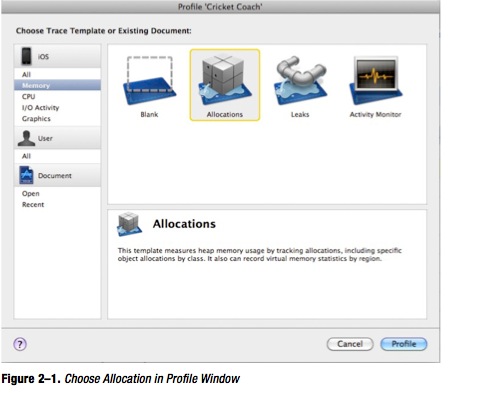
Task: Click the Profile 'Cricket Coach' title bar
Action: (x=220, y=7)
